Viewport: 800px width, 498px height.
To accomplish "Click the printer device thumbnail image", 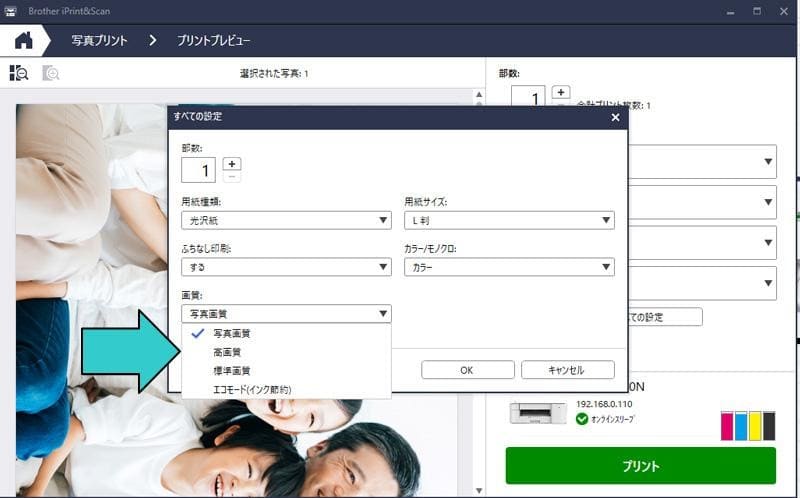I will coord(538,413).
